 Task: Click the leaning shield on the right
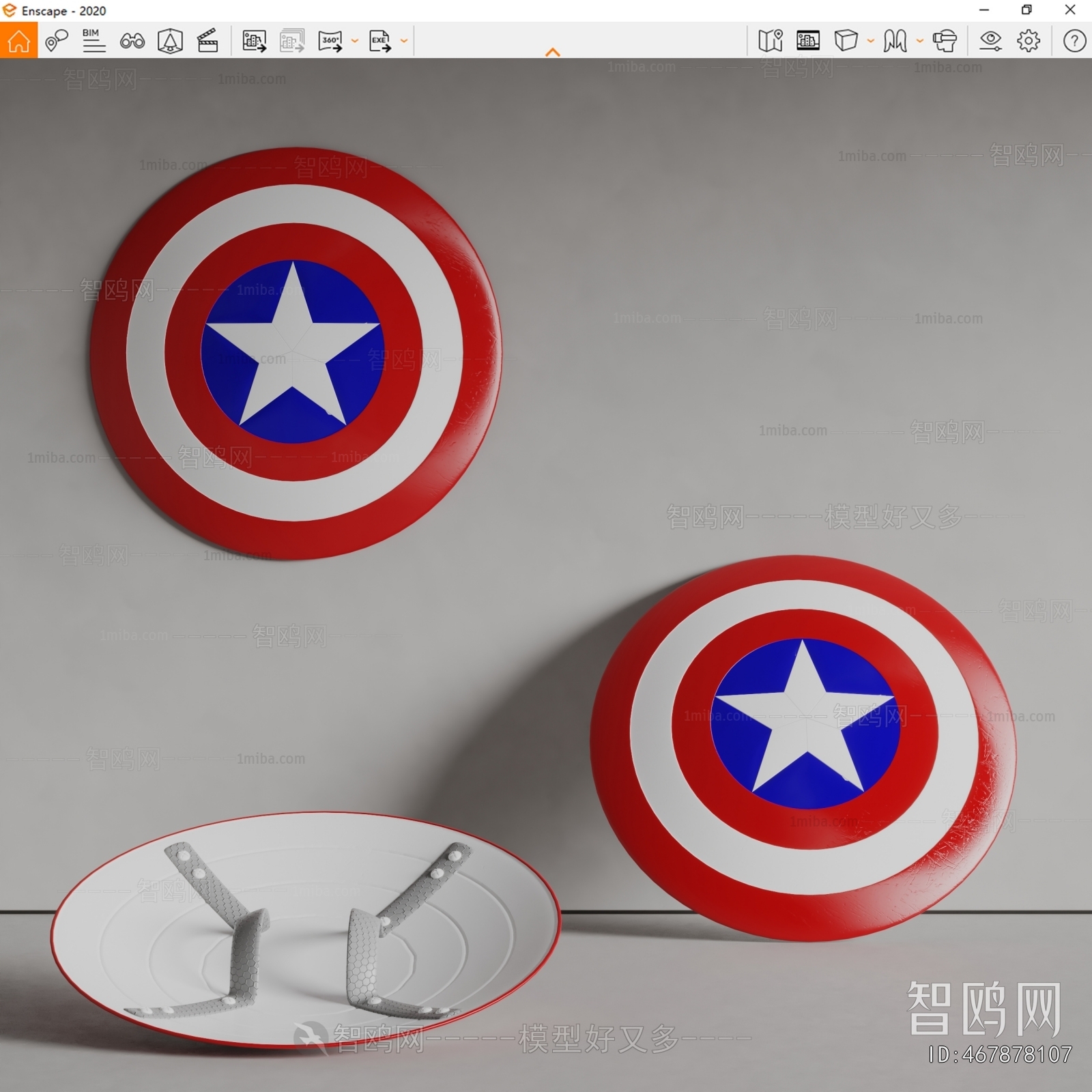(803, 749)
